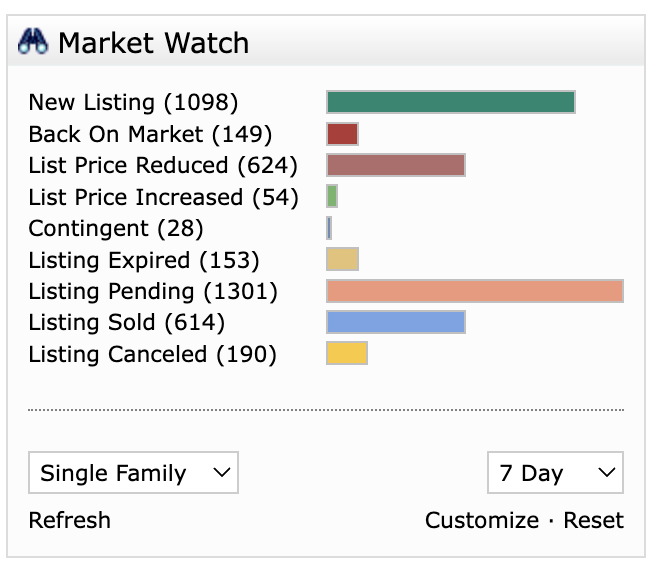This screenshot has height=568, width=656.
Task: View Back On Market (149) listings
Action: click(x=150, y=134)
